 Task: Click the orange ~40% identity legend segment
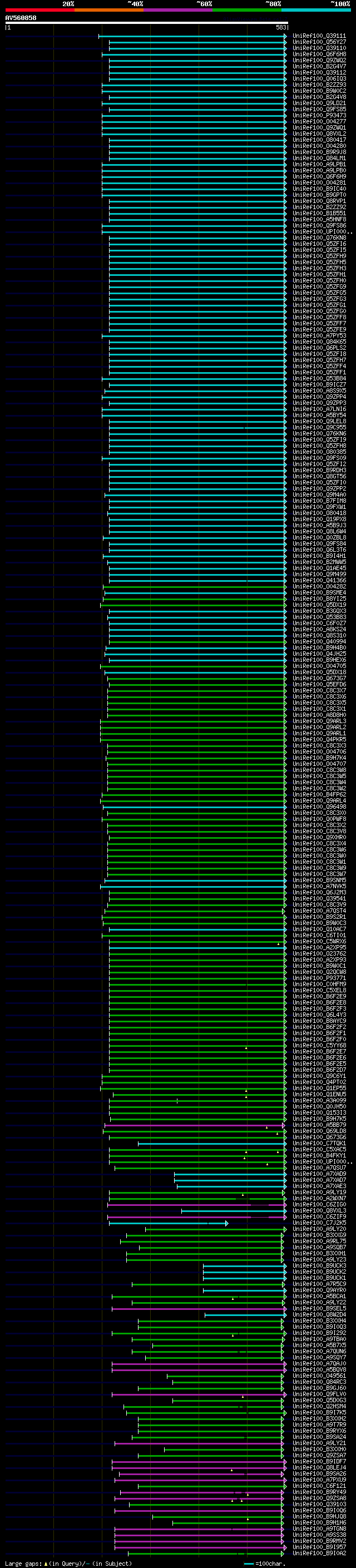click(109, 10)
